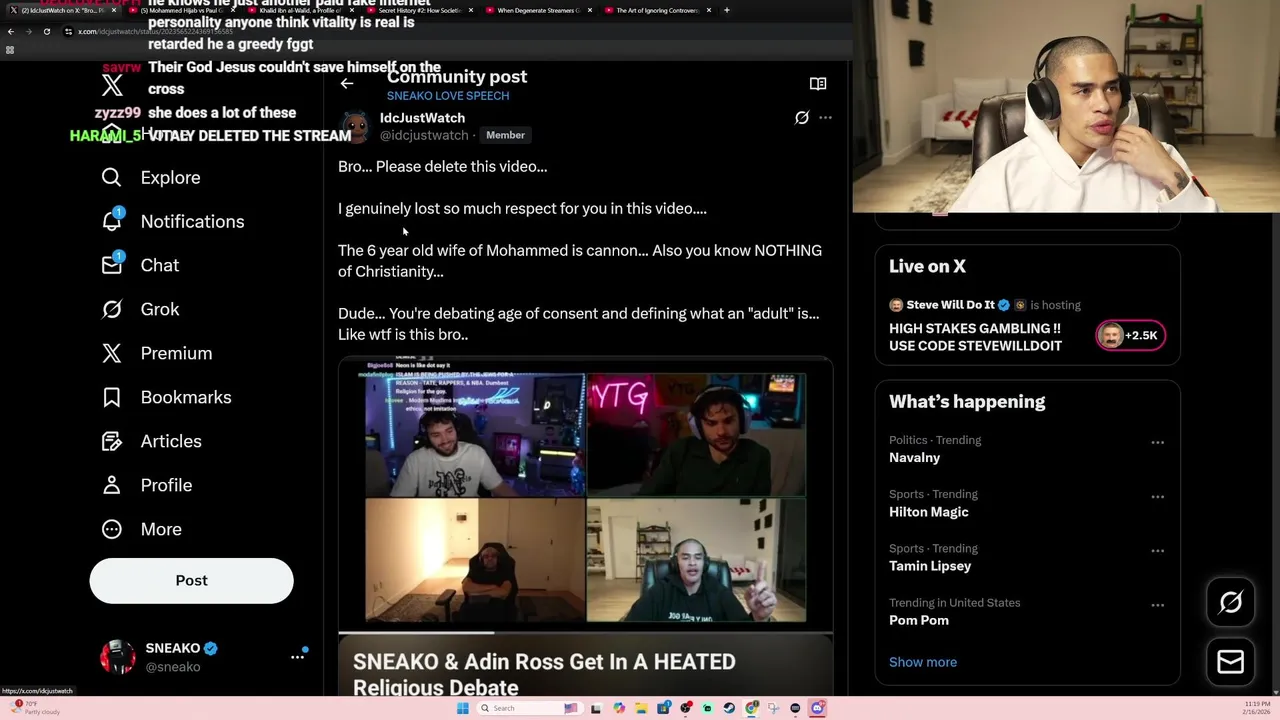This screenshot has width=1280, height=720.
Task: Open Grok from the sidebar
Action: pos(140,309)
